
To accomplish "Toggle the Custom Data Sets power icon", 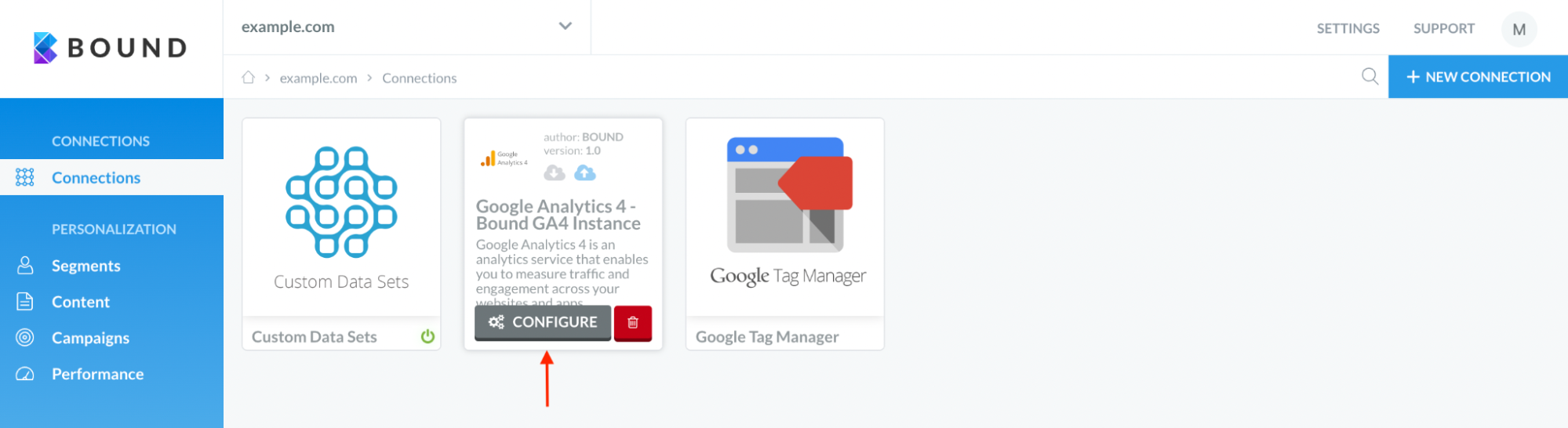I will [x=427, y=336].
